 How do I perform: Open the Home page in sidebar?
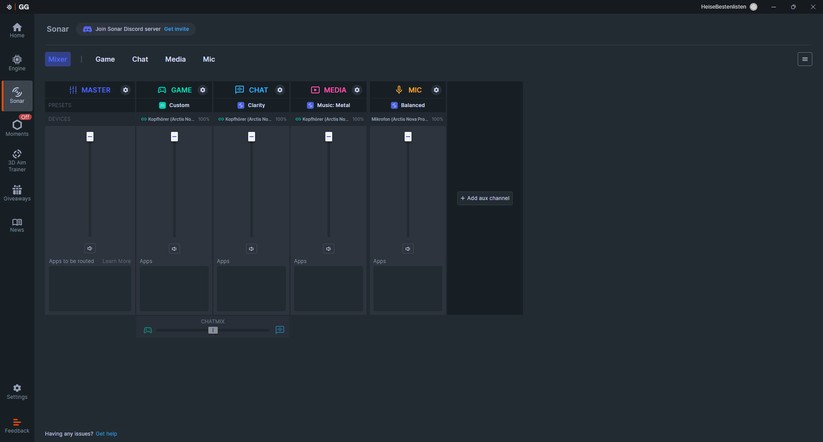[17, 30]
